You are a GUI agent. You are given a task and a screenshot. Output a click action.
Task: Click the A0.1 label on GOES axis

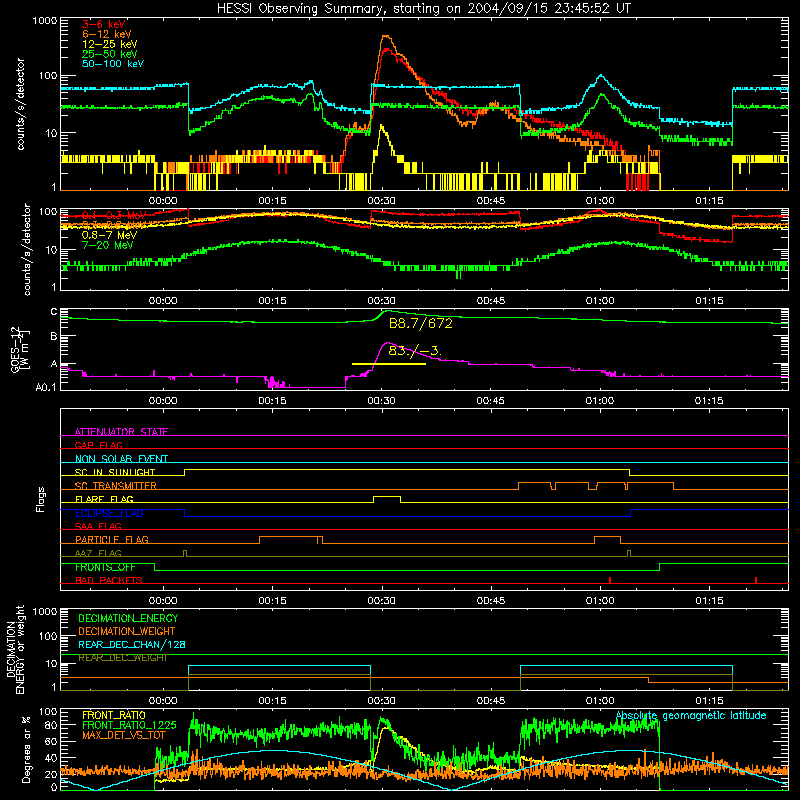pyautogui.click(x=46, y=388)
